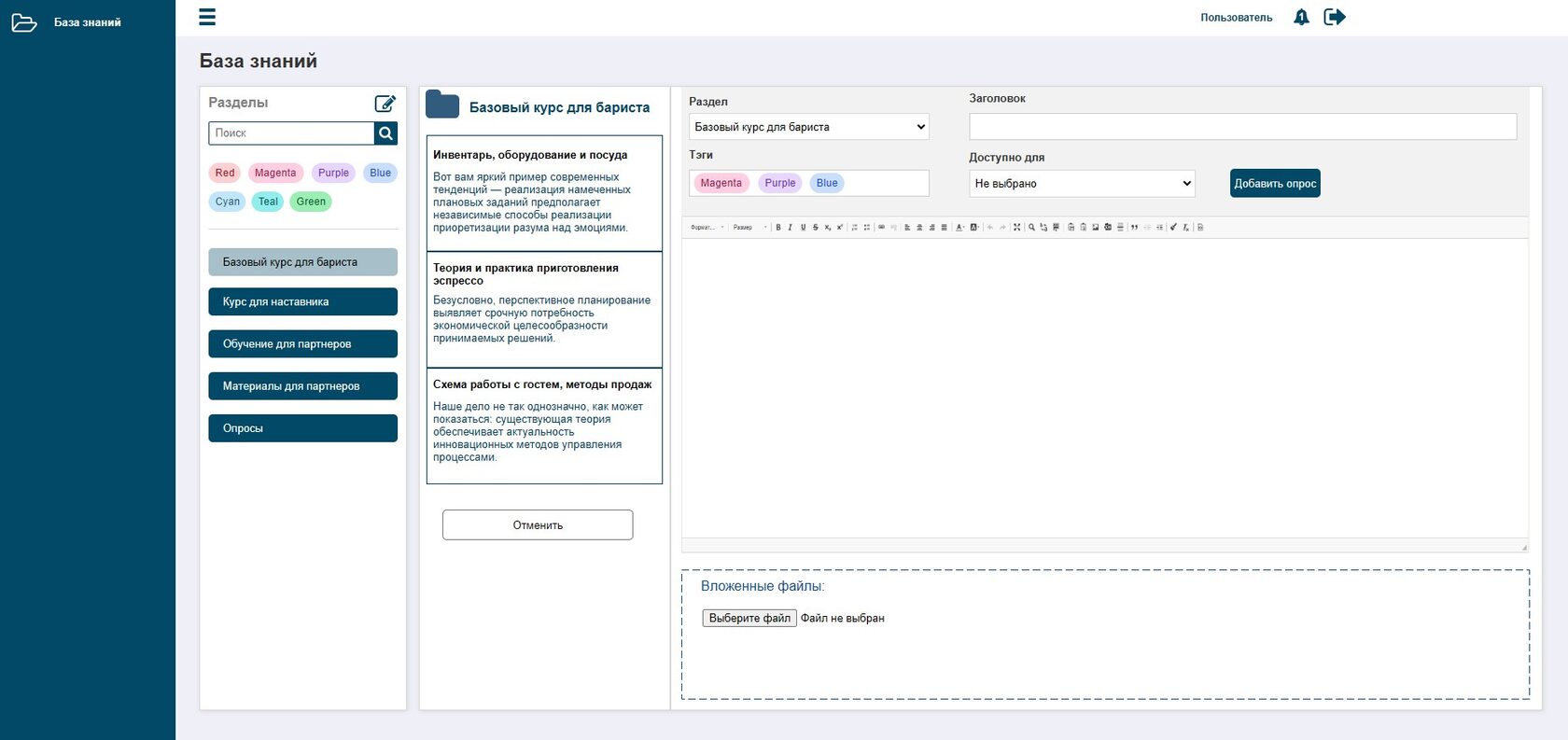Viewport: 1568px width, 740px height.
Task: Insert a bulleted list
Action: click(867, 227)
